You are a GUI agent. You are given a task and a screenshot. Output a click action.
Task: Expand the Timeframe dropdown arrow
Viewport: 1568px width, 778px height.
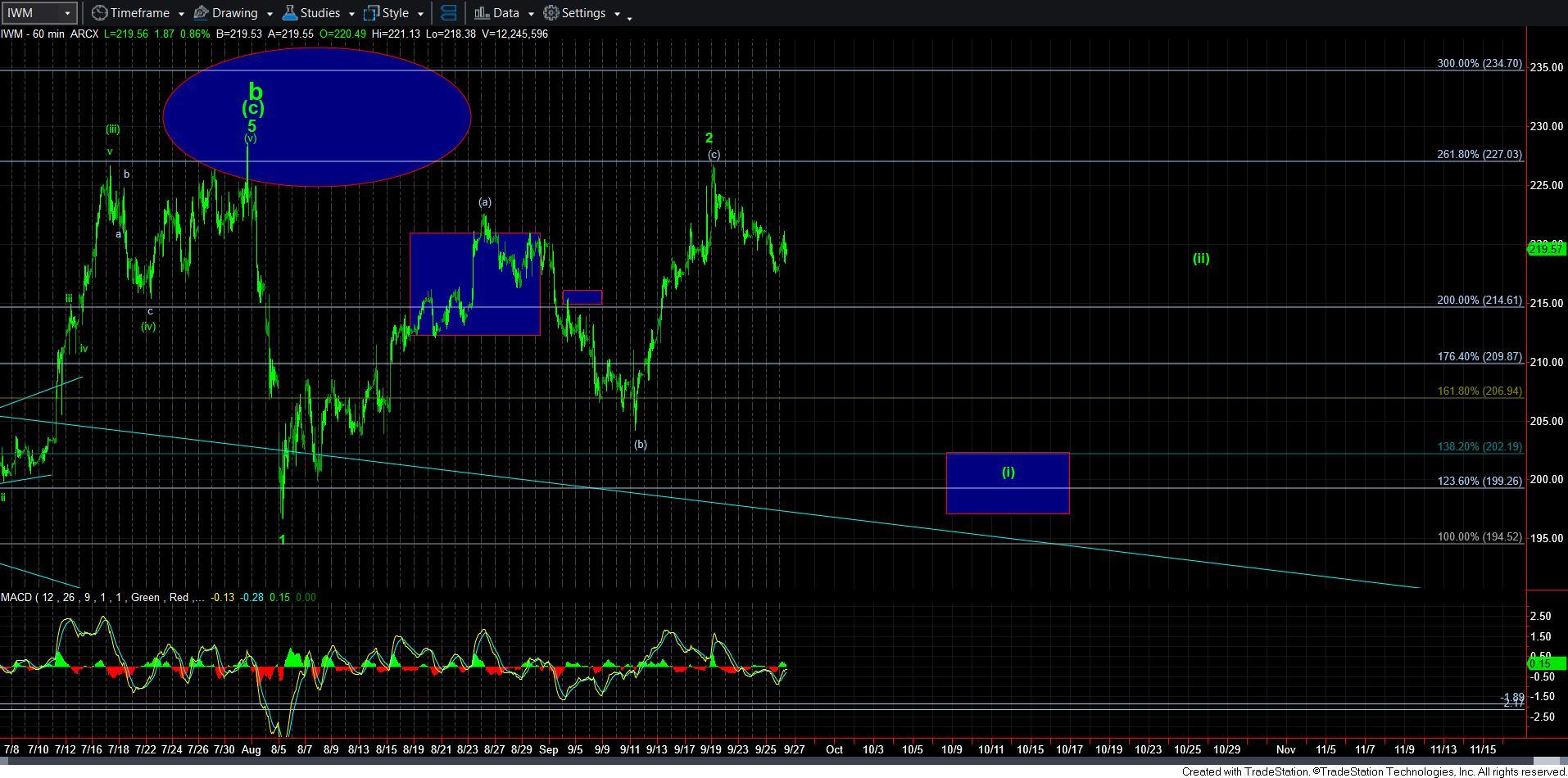point(180,14)
